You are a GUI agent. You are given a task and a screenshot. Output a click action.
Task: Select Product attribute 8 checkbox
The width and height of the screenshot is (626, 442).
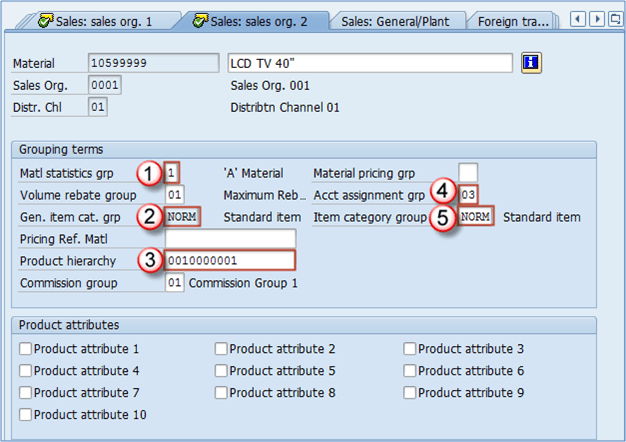(x=222, y=393)
